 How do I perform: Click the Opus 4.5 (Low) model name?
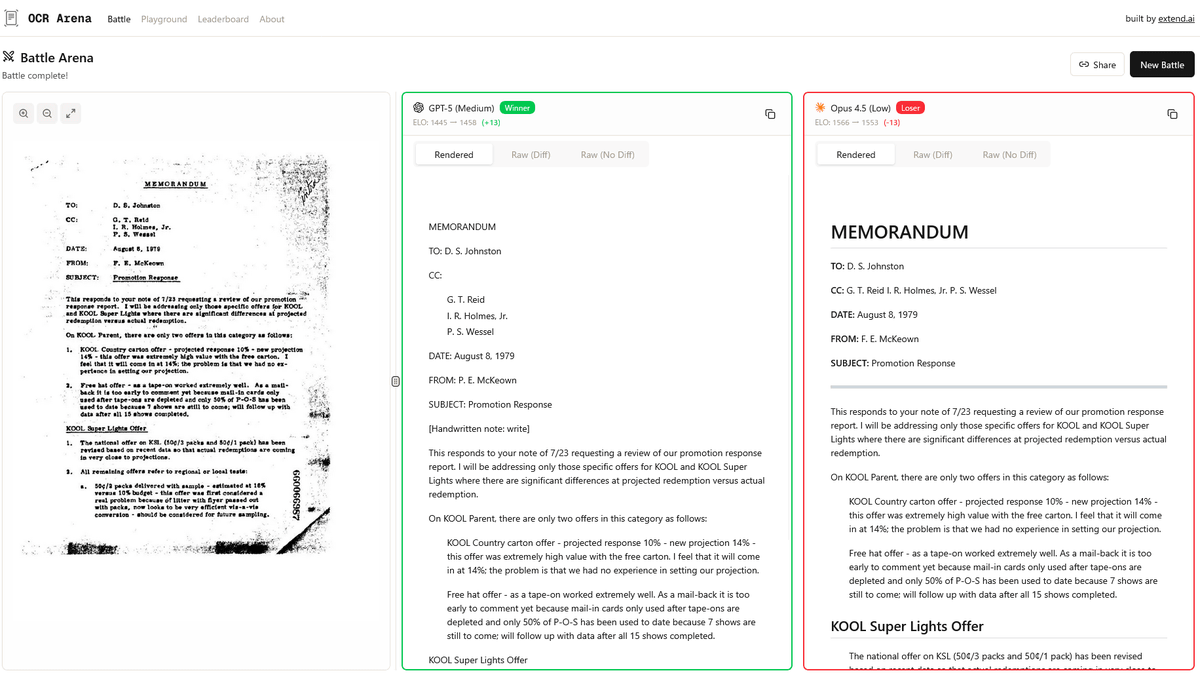[x=860, y=107]
